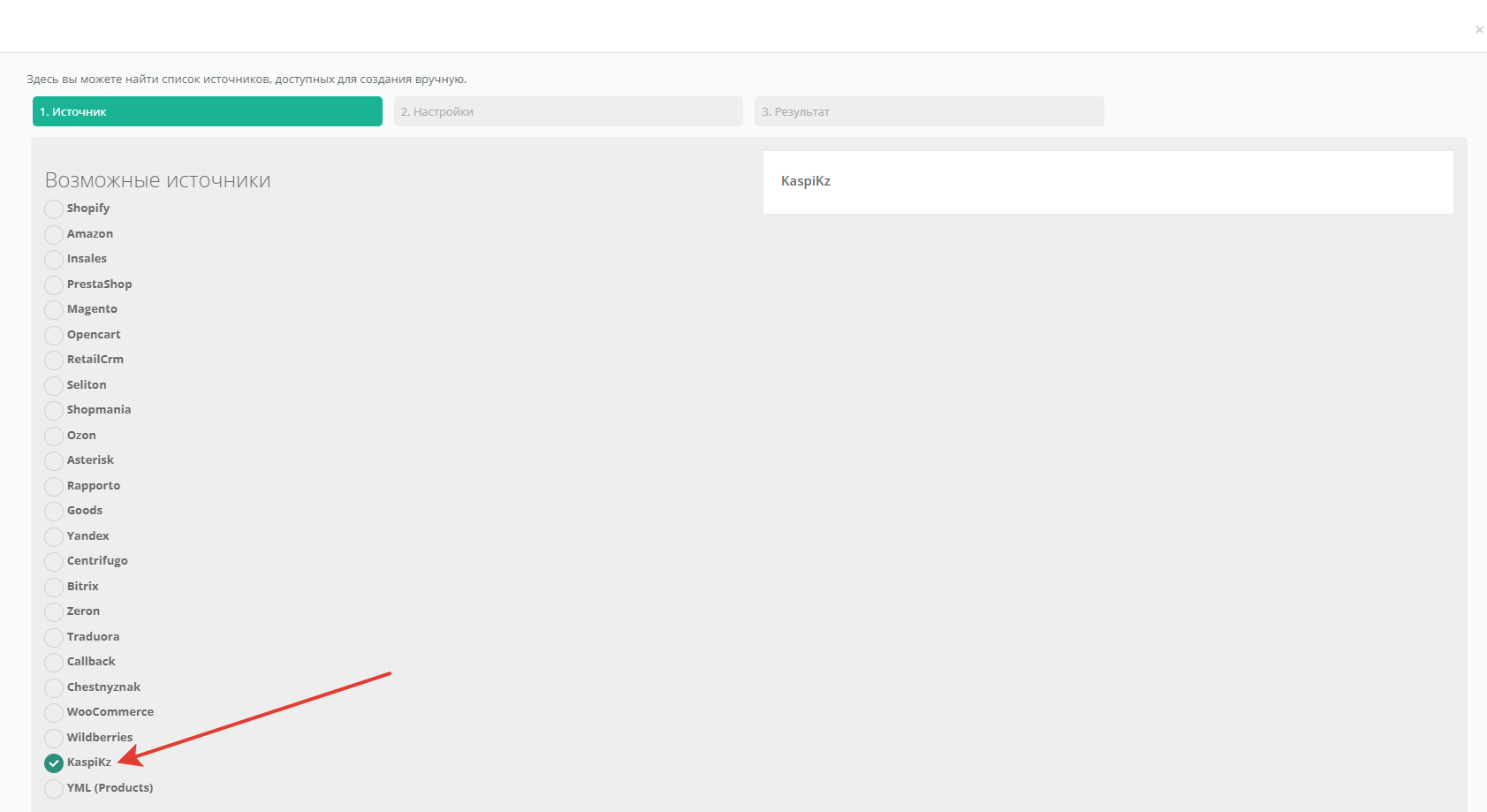
Task: Select the Shopmania source option
Action: (54, 411)
